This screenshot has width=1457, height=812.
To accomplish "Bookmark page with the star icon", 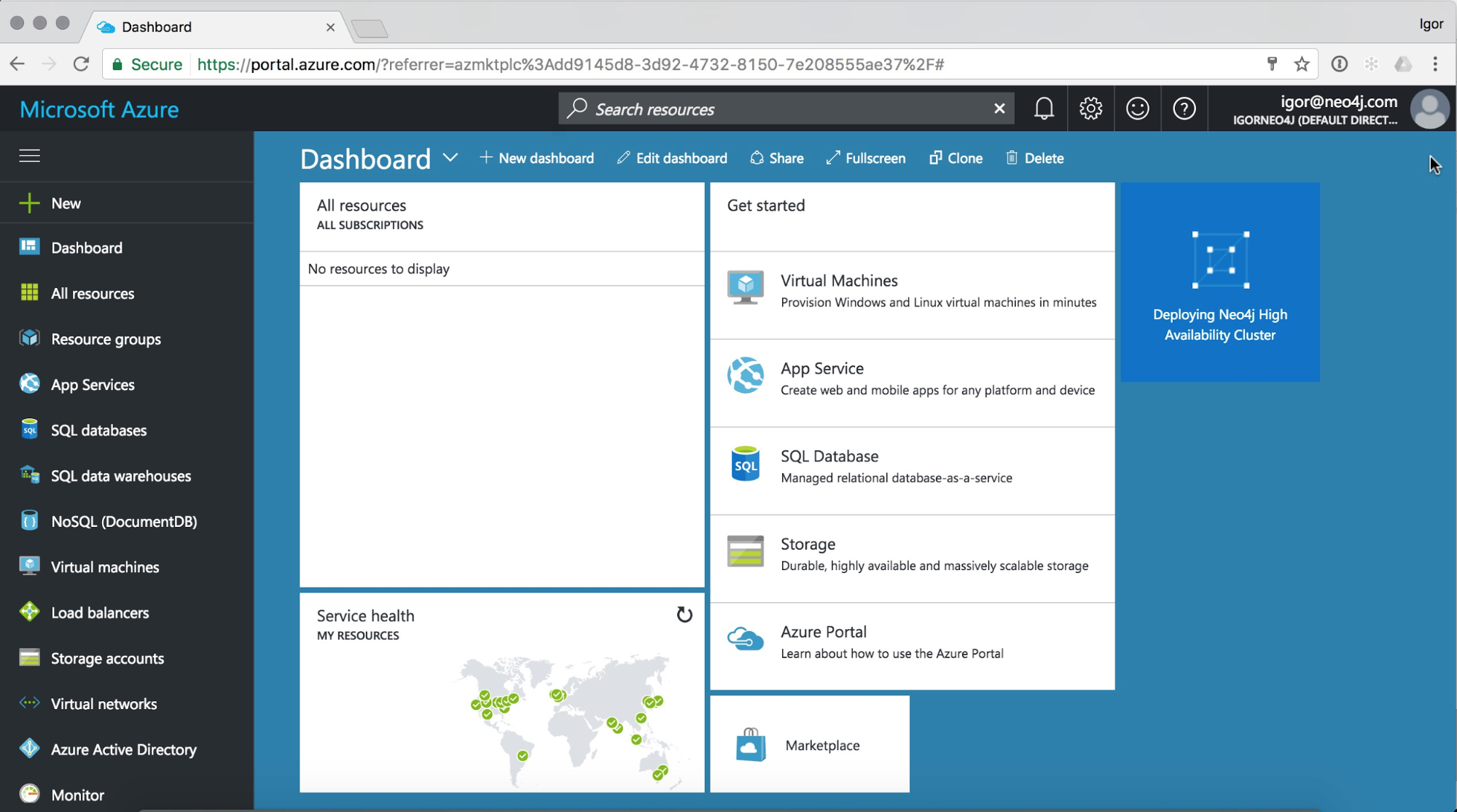I will 1302,64.
